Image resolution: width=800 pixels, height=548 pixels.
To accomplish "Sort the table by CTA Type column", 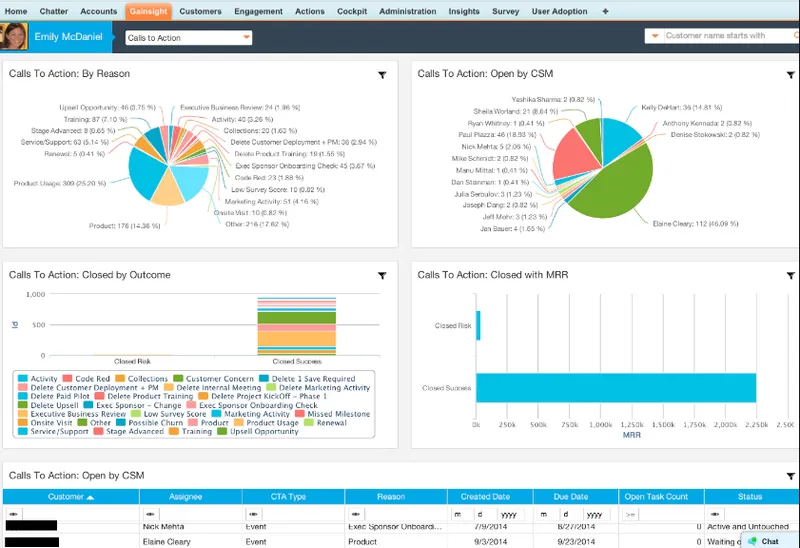I will (x=288, y=496).
